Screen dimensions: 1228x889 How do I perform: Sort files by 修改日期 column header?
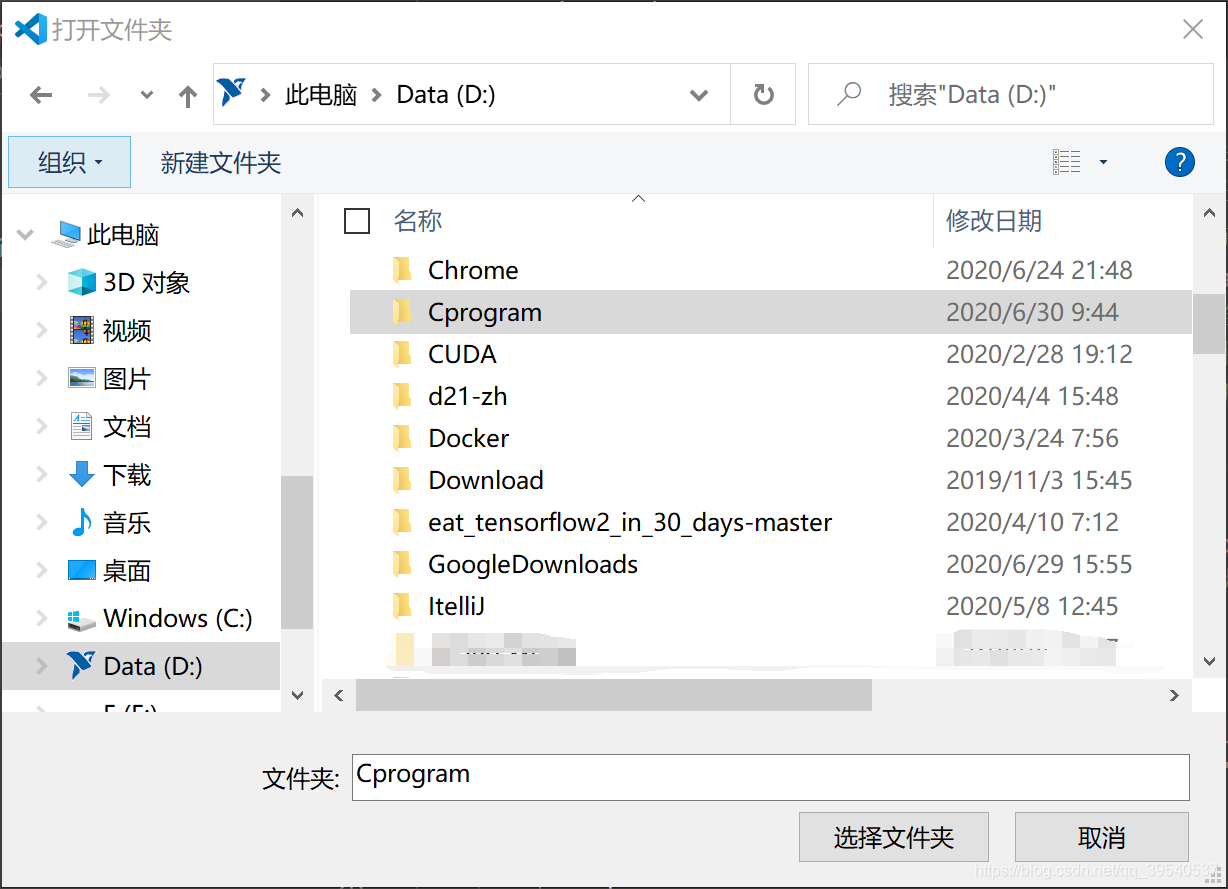pos(994,221)
